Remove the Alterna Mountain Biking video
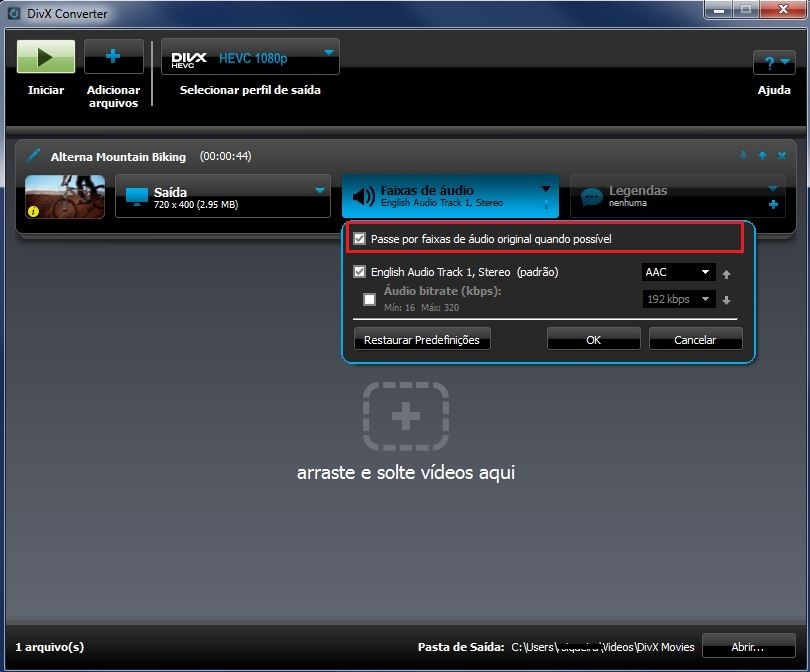Screen dimensions: 810x672 (x=782, y=155)
